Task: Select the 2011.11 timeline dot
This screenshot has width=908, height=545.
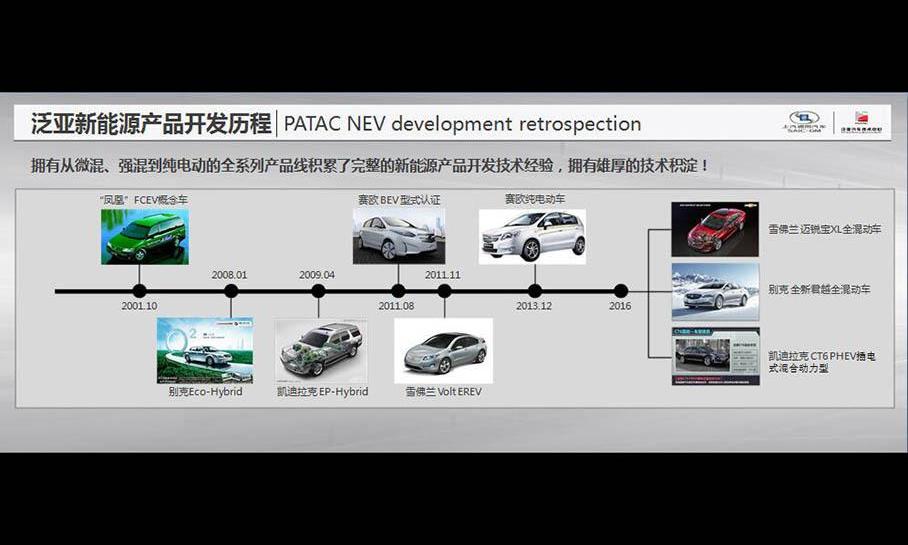Action: (x=445, y=291)
